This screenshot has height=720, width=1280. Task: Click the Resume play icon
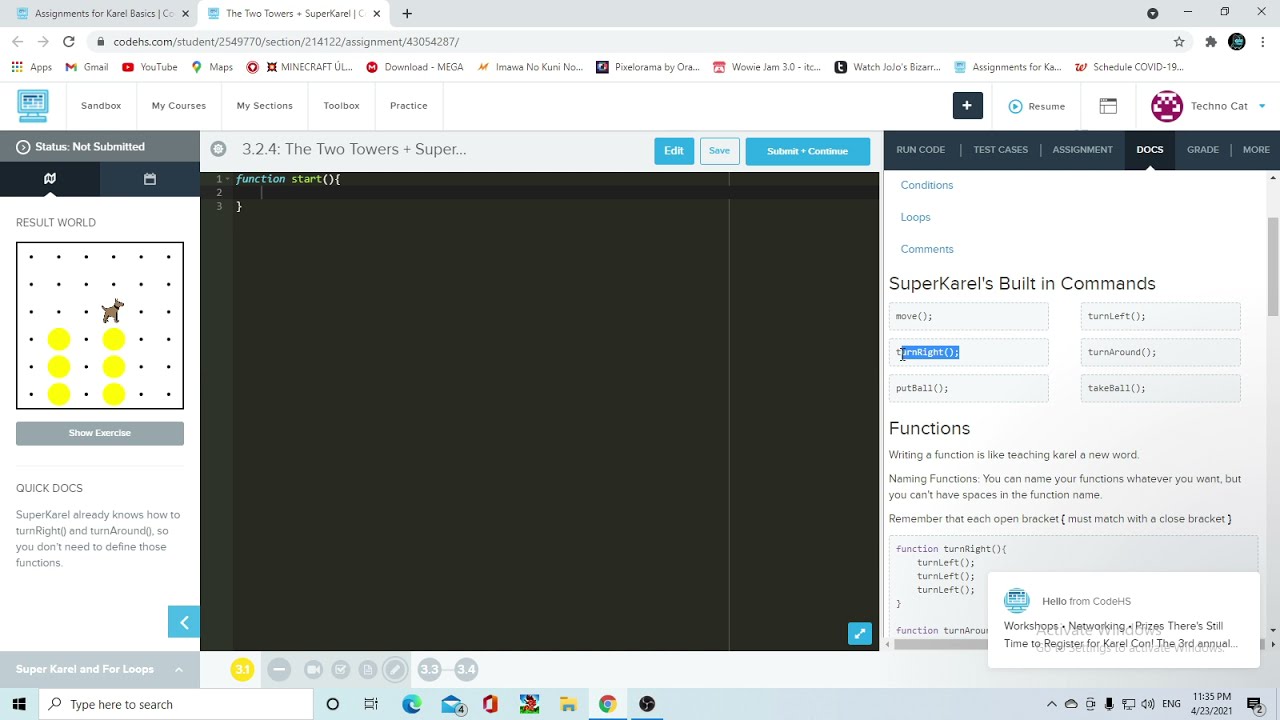click(x=1016, y=106)
